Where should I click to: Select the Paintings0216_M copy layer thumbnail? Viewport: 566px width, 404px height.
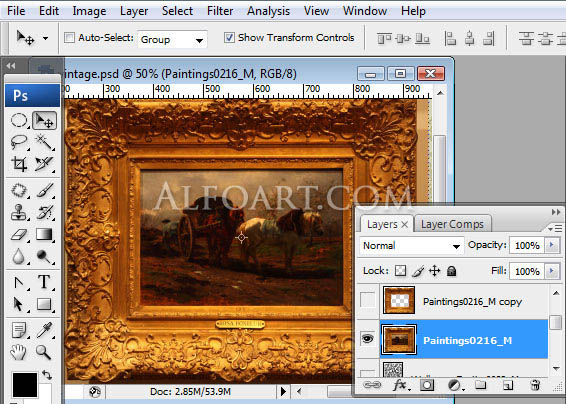tap(399, 300)
